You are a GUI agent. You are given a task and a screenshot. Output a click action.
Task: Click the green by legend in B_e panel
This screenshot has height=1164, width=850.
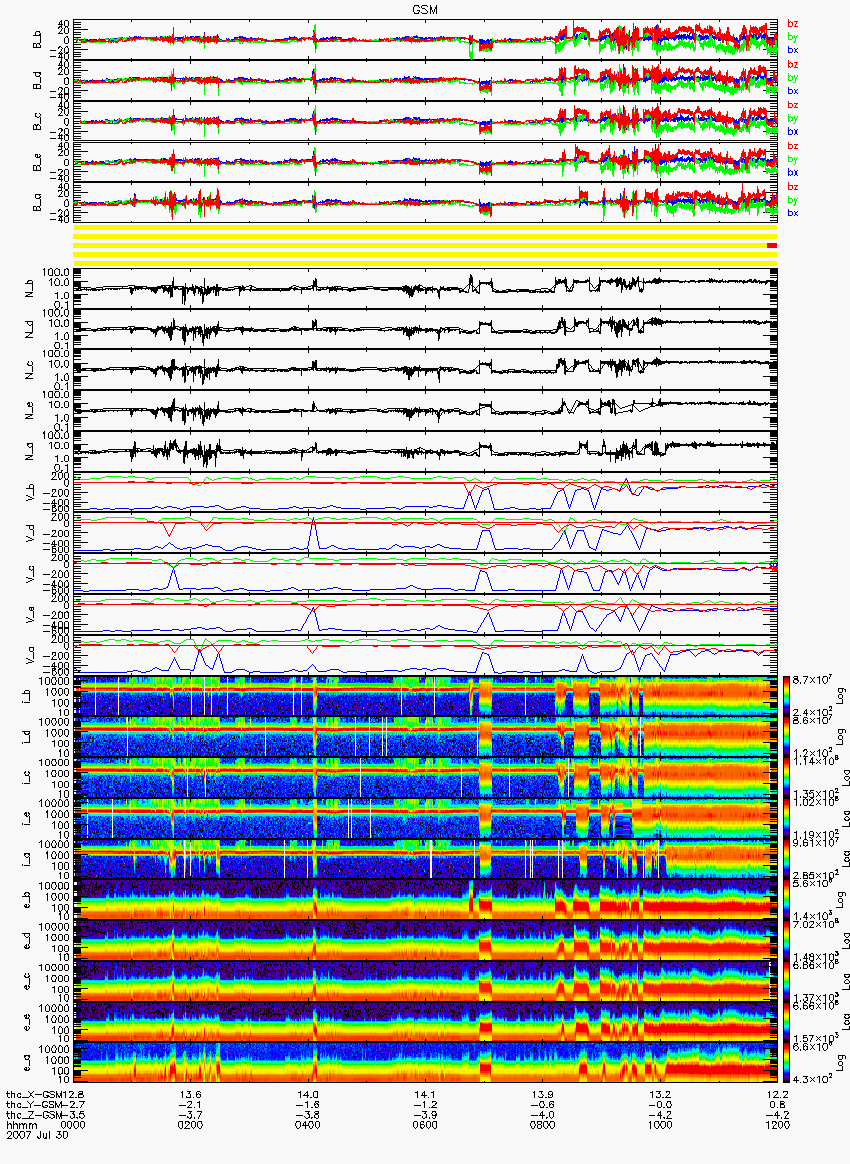[793, 159]
